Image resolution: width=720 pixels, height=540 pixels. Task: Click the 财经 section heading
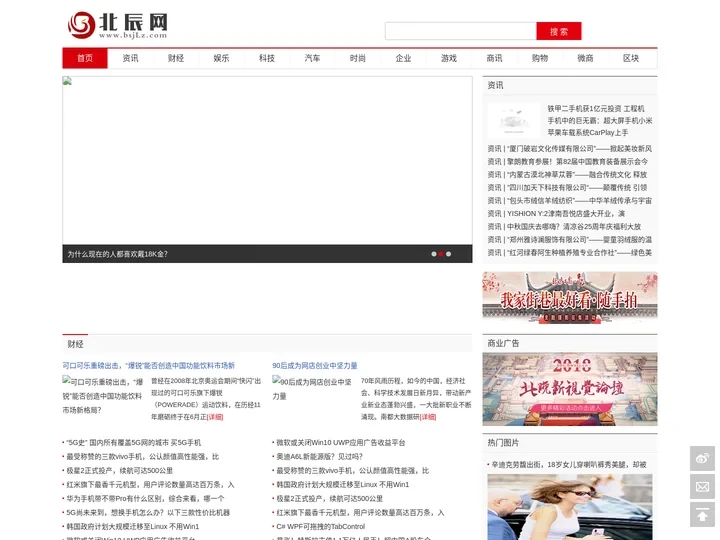tap(75, 344)
